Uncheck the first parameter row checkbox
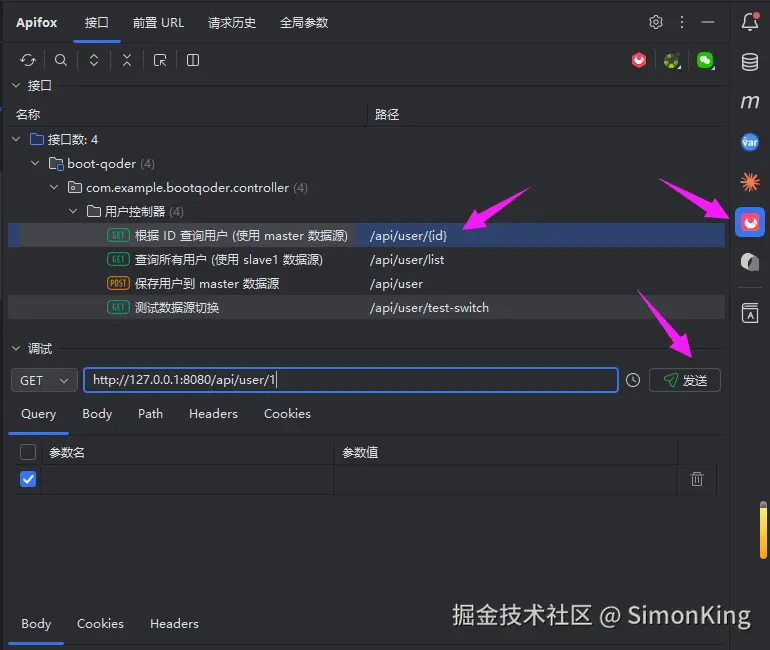 28,479
